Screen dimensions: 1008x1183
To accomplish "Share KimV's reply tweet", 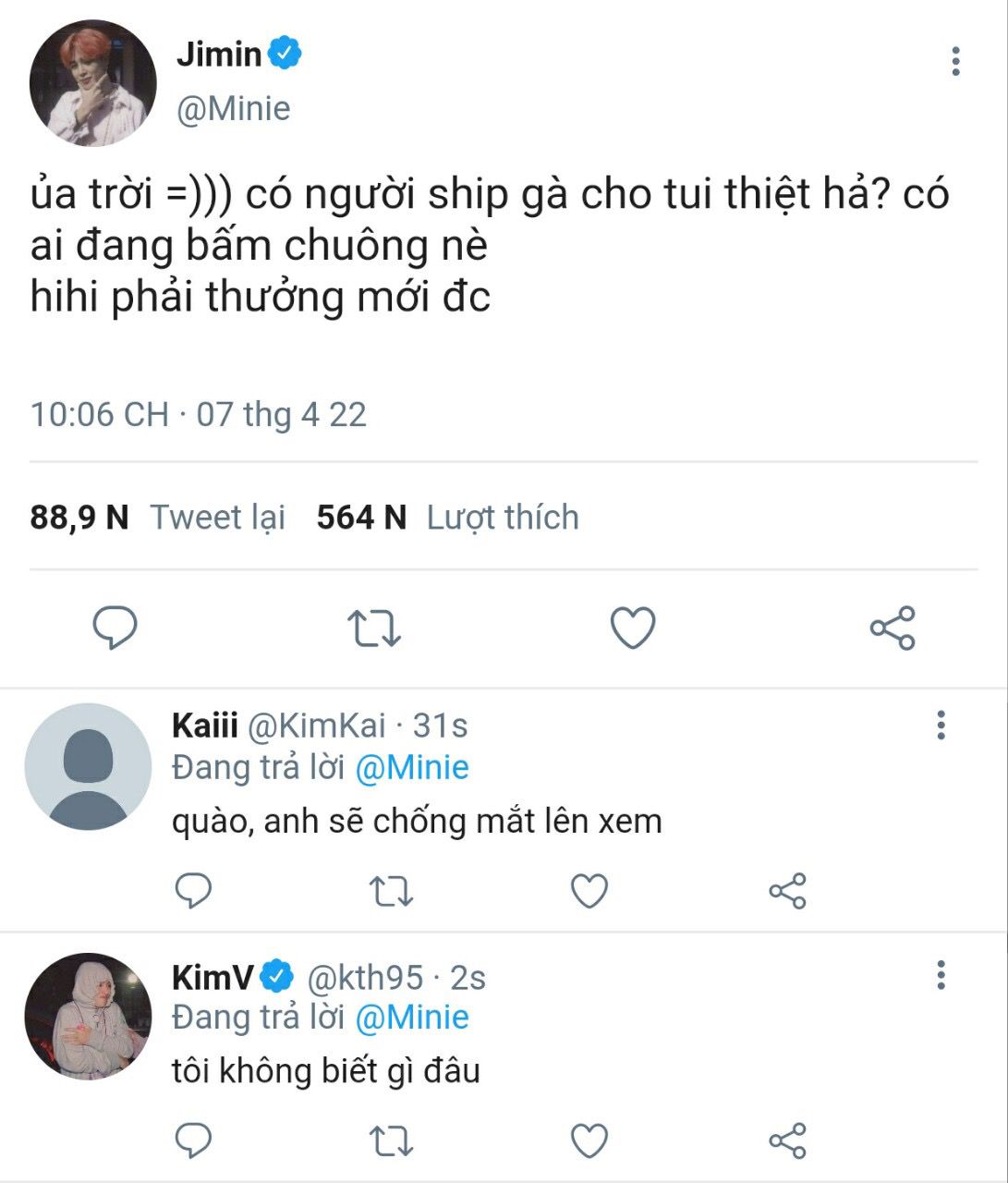I will coord(788,1141).
